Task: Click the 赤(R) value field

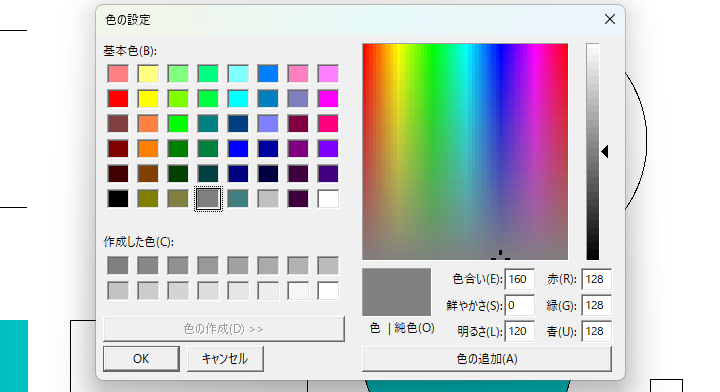Action: 596,279
